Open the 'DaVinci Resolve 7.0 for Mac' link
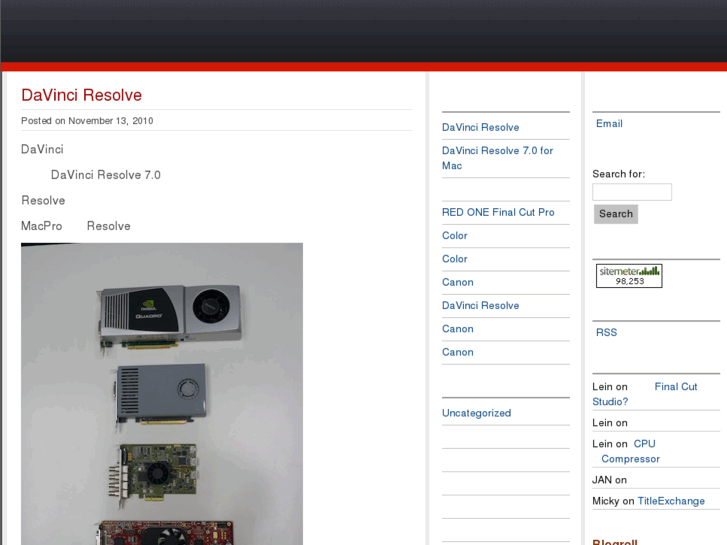This screenshot has width=727, height=545. coord(497,158)
